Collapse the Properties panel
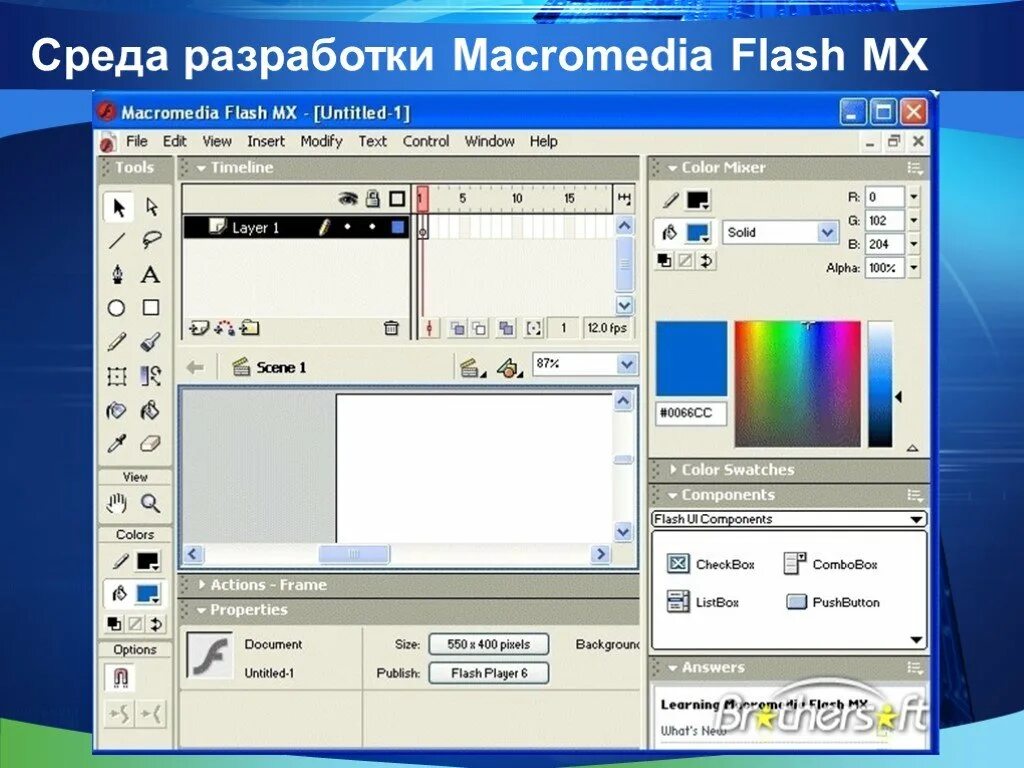Screen dimensions: 1024x768 [201, 610]
